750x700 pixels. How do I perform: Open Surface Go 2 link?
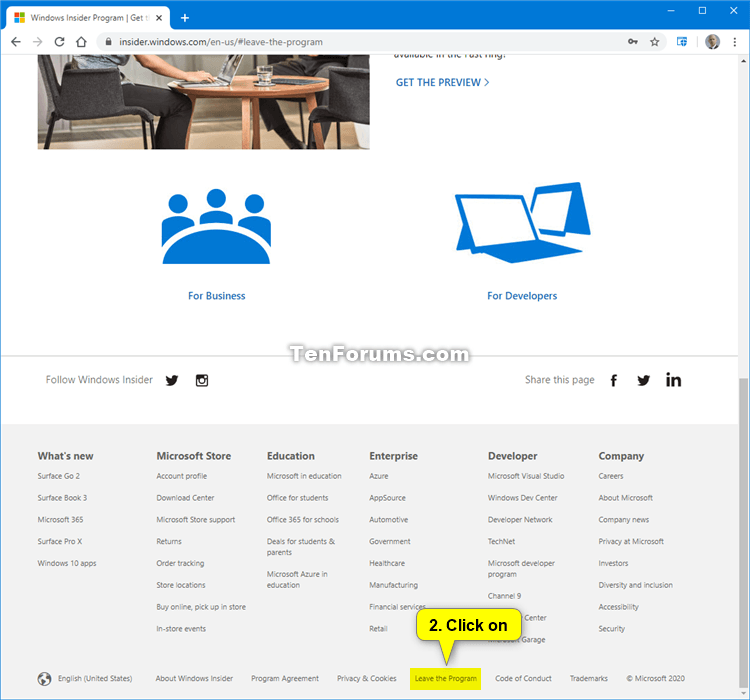(x=59, y=476)
